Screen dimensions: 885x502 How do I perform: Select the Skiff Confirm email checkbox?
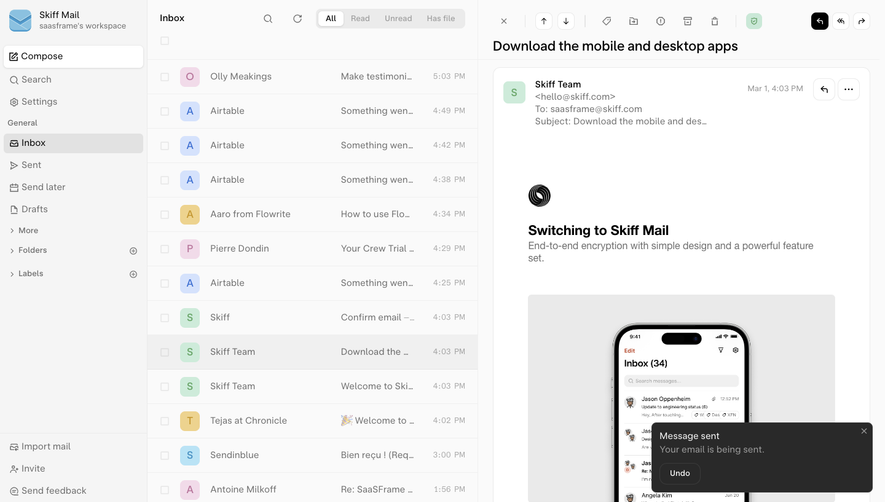(x=165, y=318)
